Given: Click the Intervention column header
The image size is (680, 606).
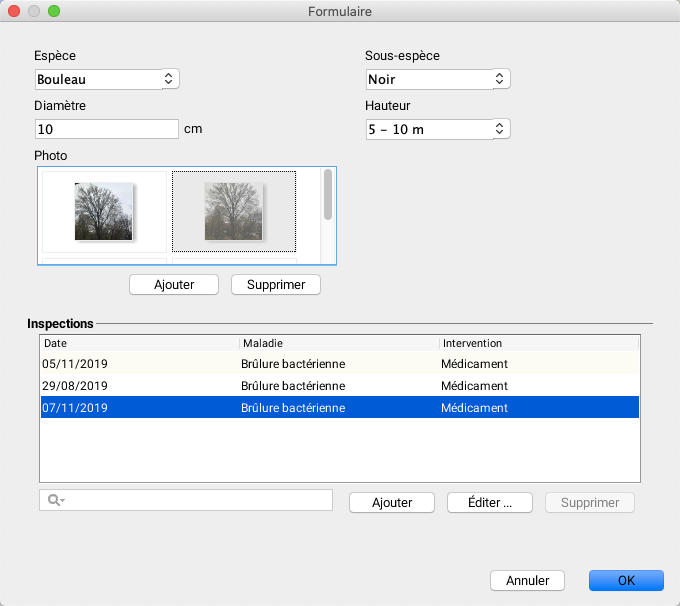Looking at the screenshot, I should point(538,343).
